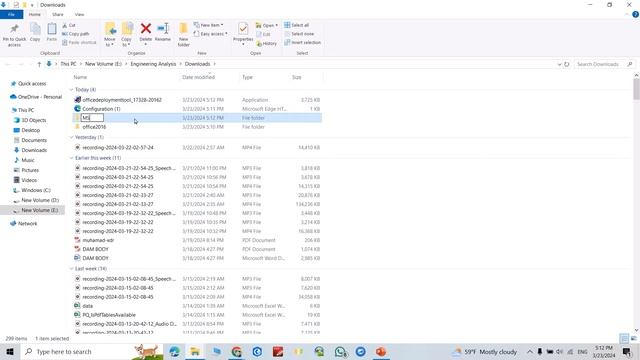Select the PQ_IsPdfTablesAvailable Excel file
This screenshot has width=640, height=360.
pos(109,315)
